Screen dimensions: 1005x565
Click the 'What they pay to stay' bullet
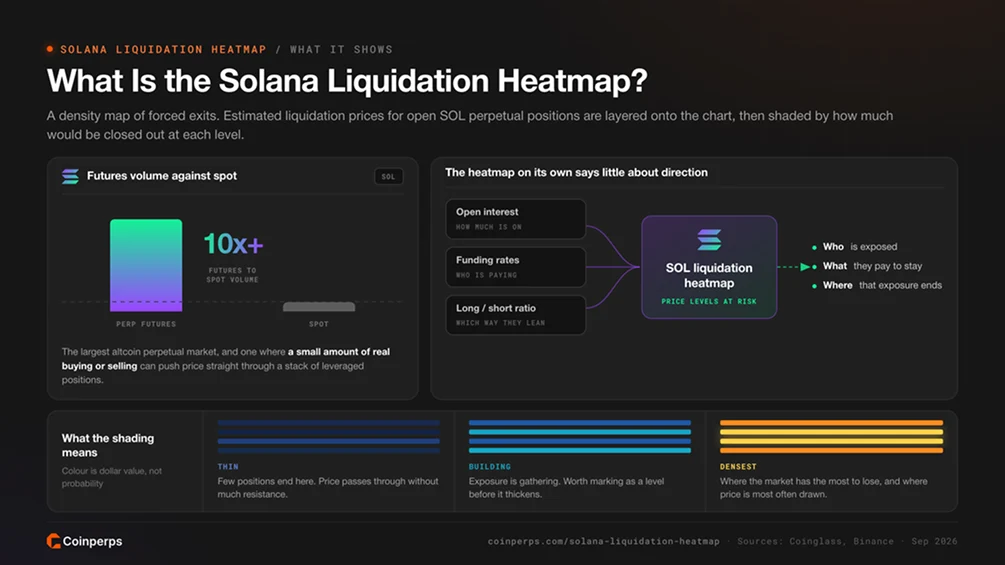point(867,266)
